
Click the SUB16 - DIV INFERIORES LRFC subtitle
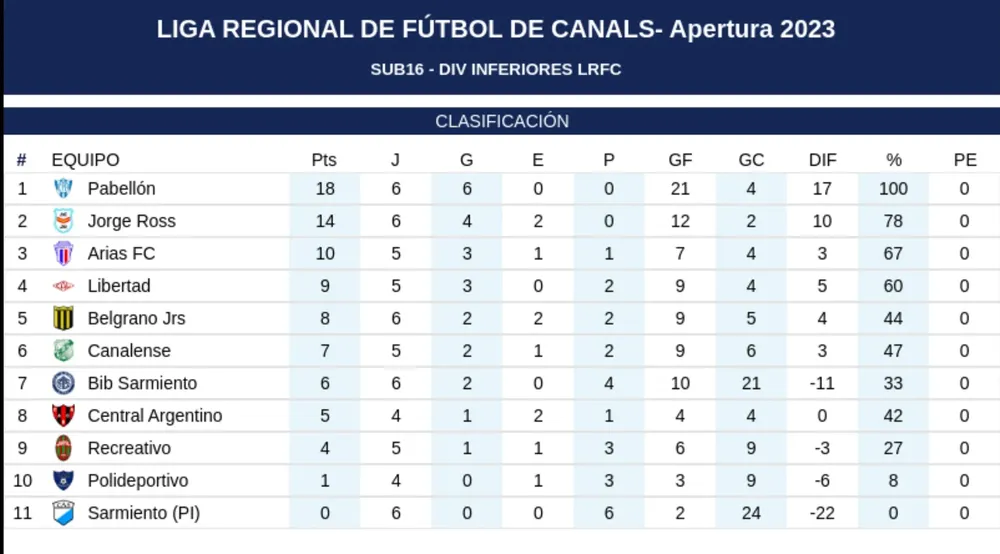tap(496, 70)
